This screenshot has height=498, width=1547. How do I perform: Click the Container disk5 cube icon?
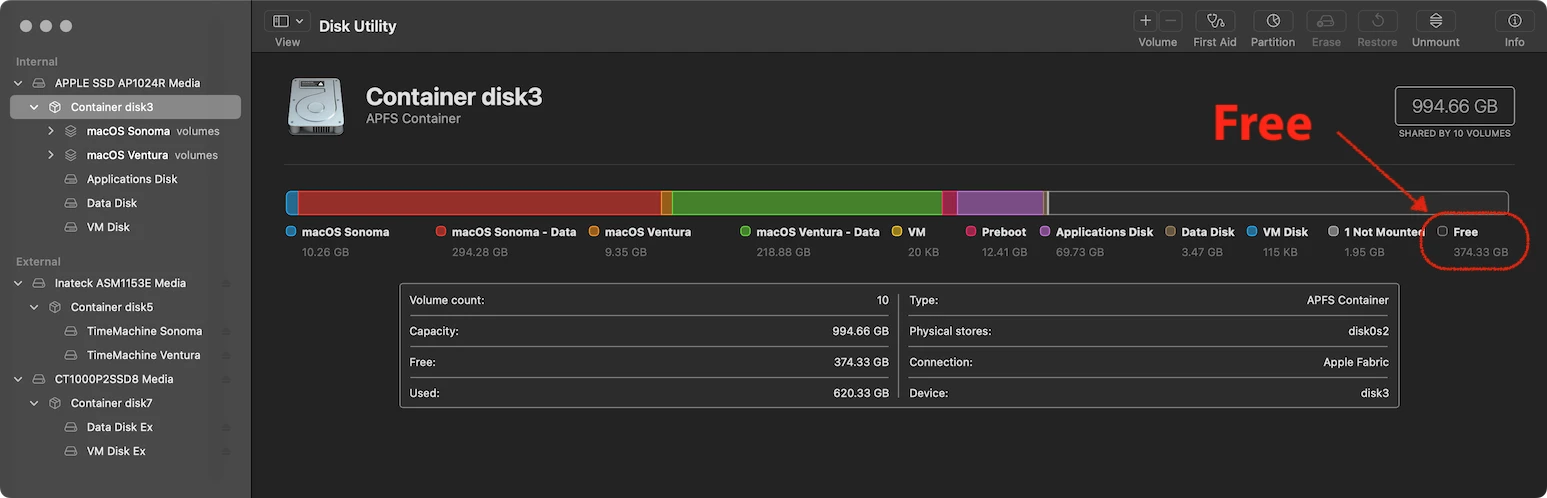click(x=55, y=307)
